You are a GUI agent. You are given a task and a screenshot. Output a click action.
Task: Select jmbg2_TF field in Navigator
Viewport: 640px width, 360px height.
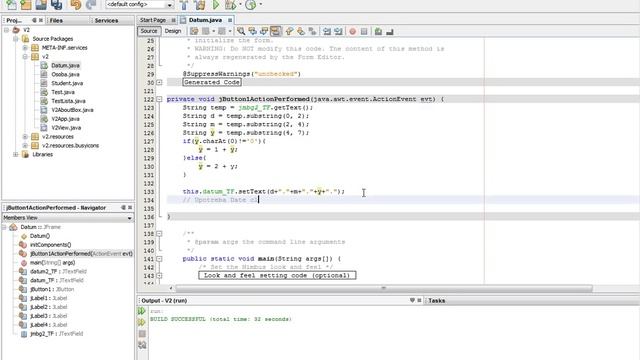click(56, 333)
